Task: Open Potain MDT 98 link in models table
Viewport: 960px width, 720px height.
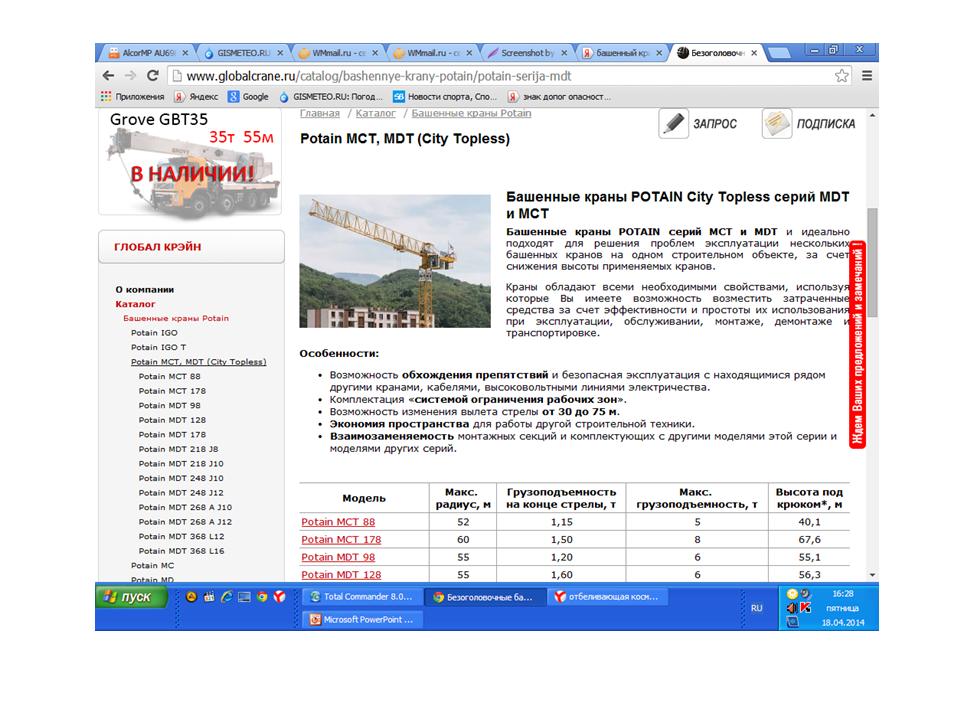Action: pyautogui.click(x=338, y=557)
